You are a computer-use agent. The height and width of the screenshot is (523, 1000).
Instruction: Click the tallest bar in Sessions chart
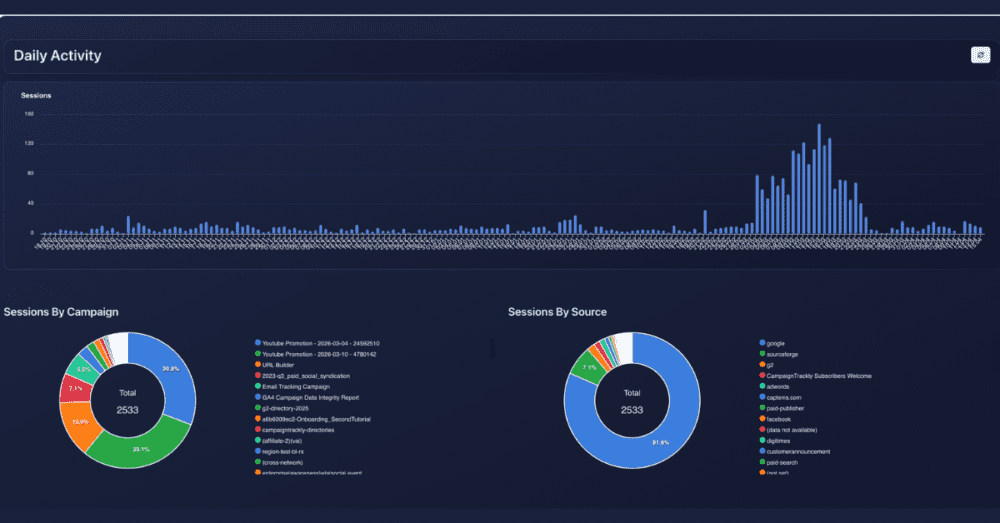point(819,180)
